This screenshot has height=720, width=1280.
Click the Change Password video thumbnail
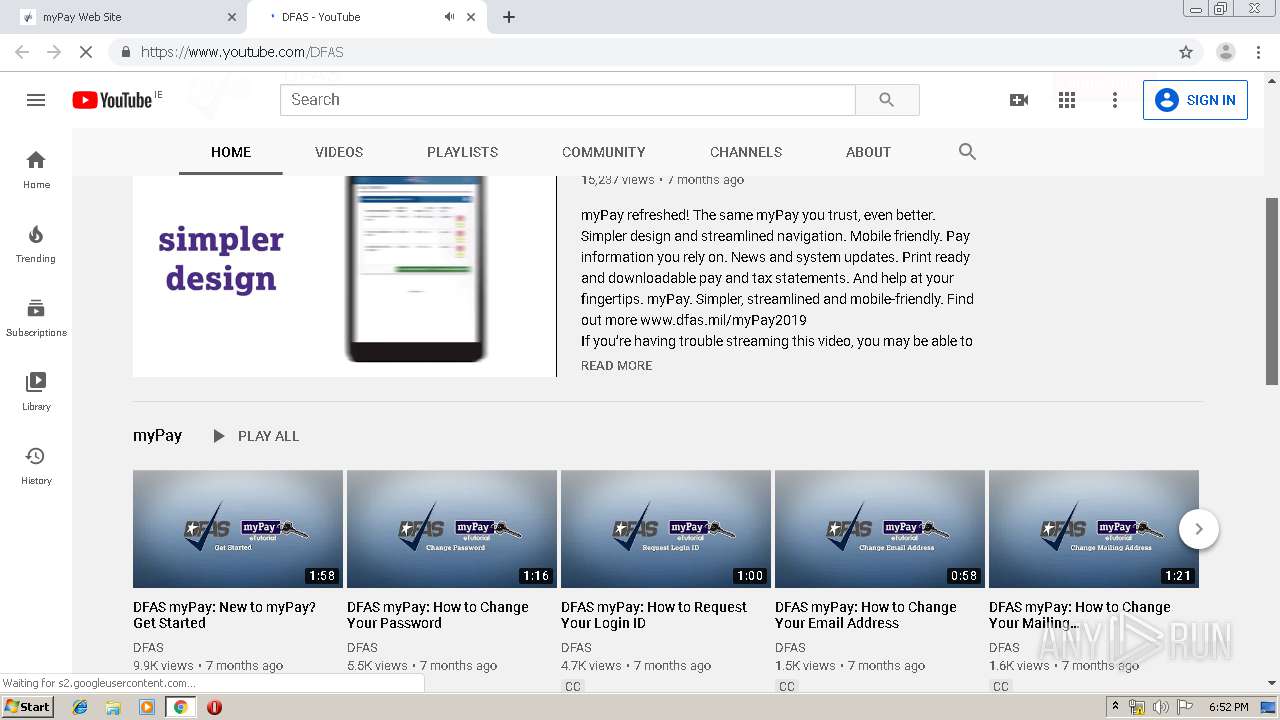click(452, 528)
